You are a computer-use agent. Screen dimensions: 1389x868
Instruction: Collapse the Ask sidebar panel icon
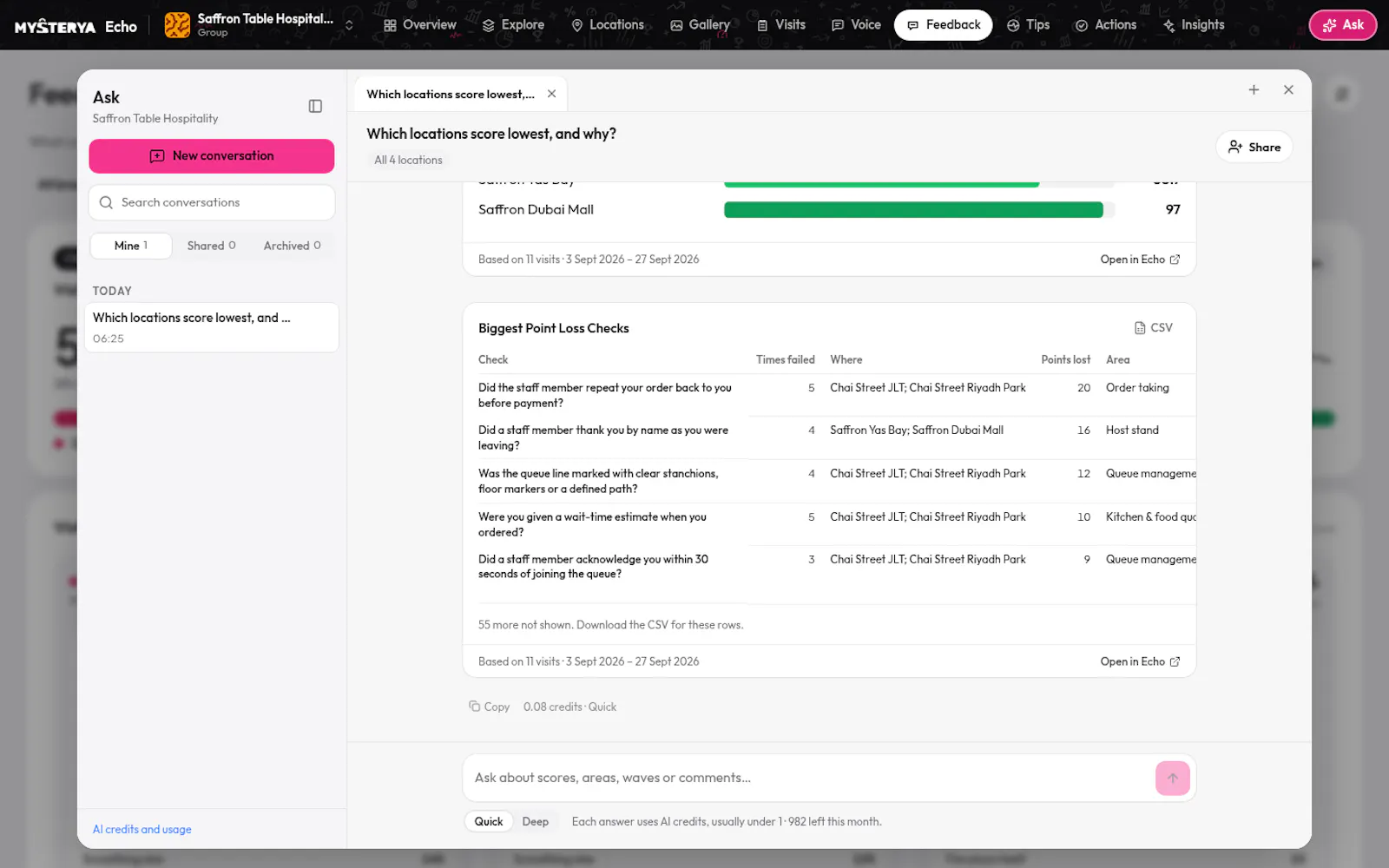315,106
